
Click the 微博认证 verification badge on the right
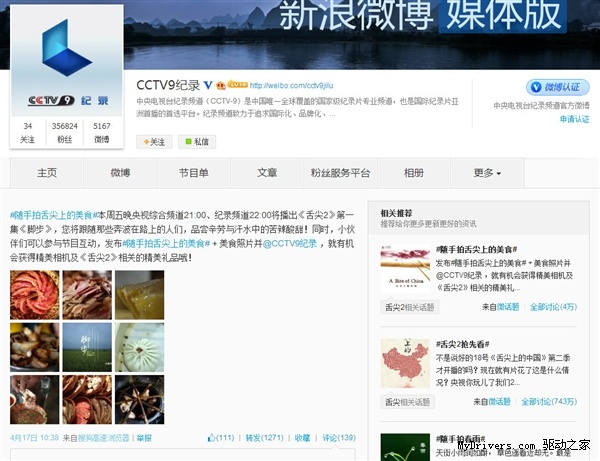pyautogui.click(x=558, y=88)
